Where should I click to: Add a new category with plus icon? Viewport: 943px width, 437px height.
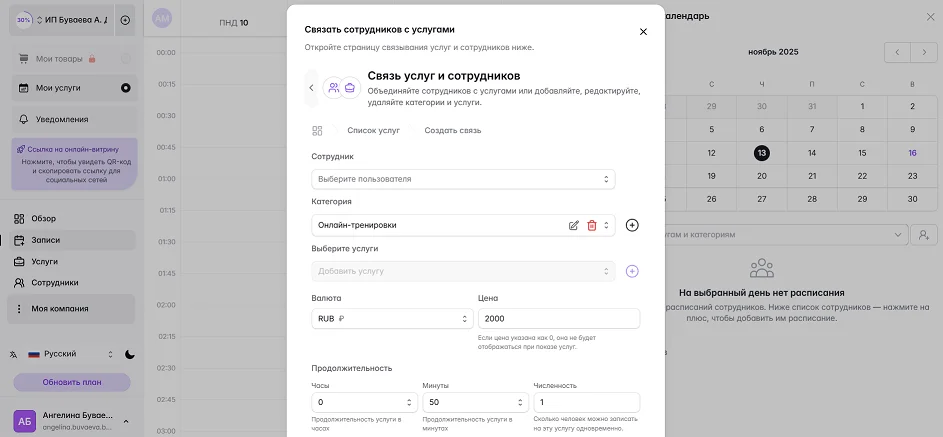point(632,225)
